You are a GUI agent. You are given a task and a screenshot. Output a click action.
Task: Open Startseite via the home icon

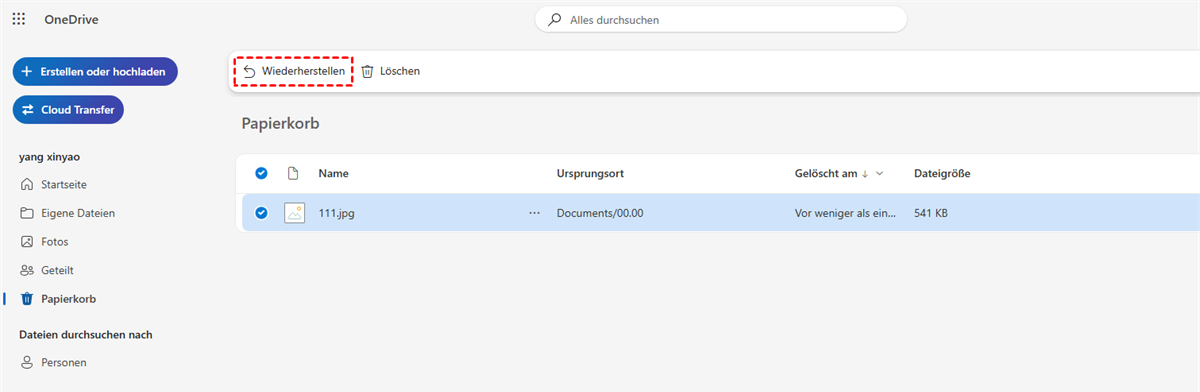pyautogui.click(x=27, y=185)
